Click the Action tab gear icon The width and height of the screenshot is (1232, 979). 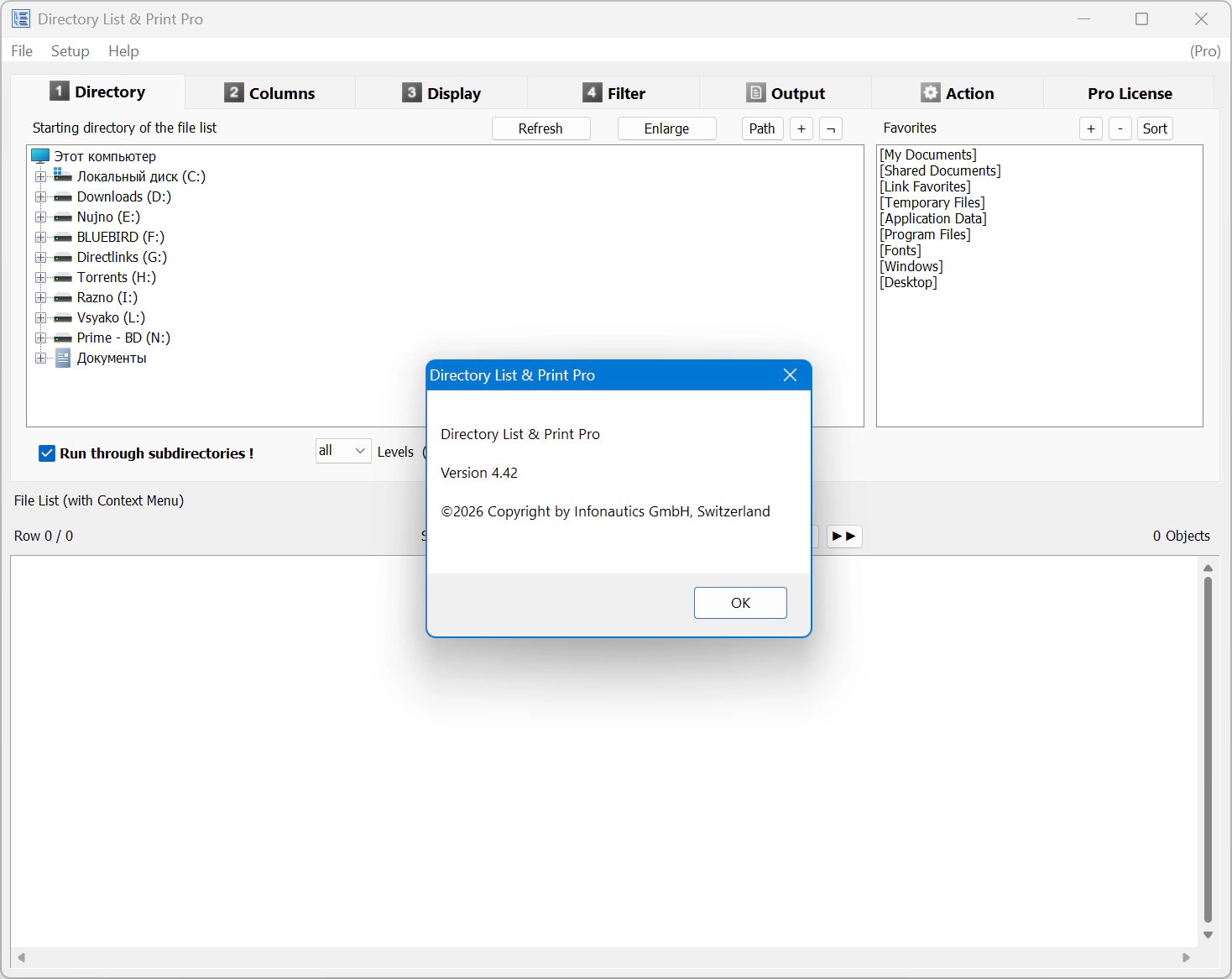click(930, 93)
